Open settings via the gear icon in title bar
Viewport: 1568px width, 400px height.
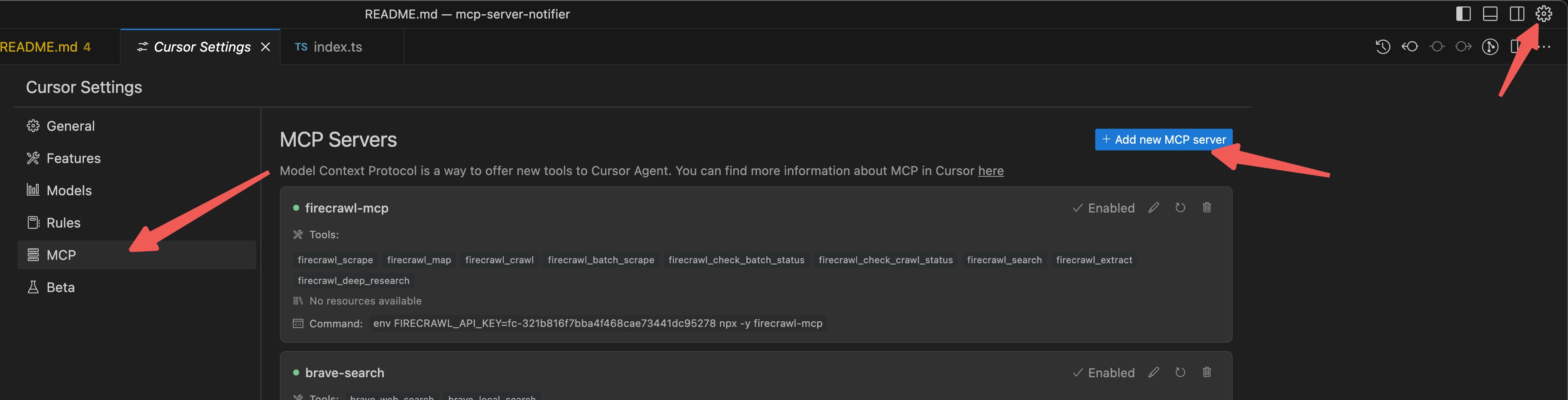pyautogui.click(x=1543, y=13)
